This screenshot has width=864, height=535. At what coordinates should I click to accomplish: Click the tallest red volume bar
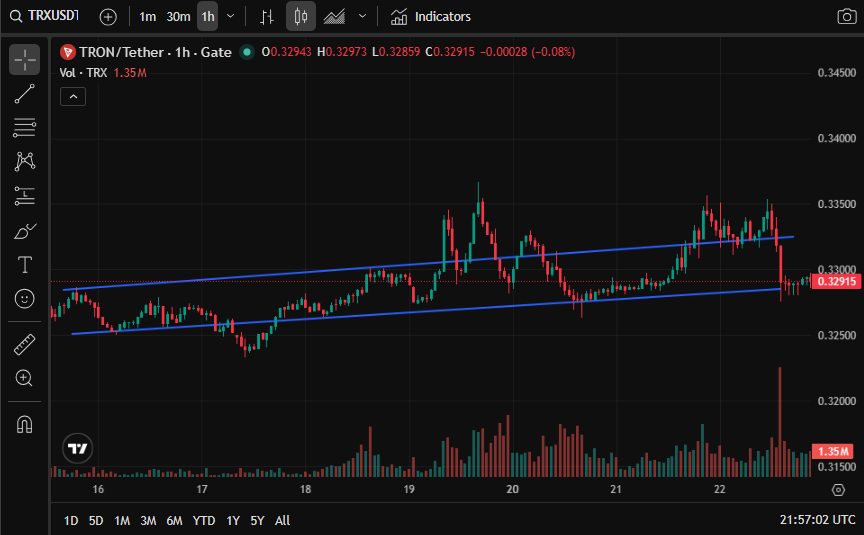tap(780, 421)
